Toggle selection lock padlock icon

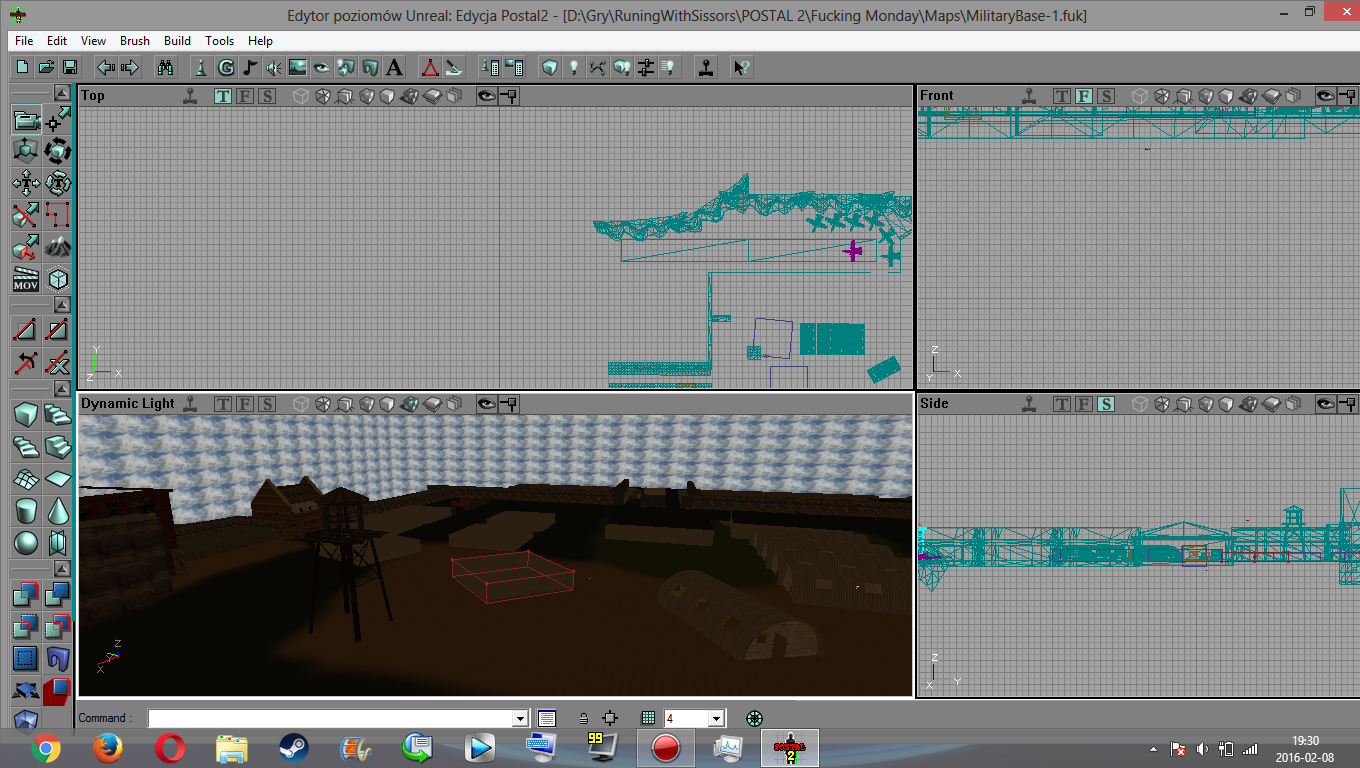coord(584,718)
